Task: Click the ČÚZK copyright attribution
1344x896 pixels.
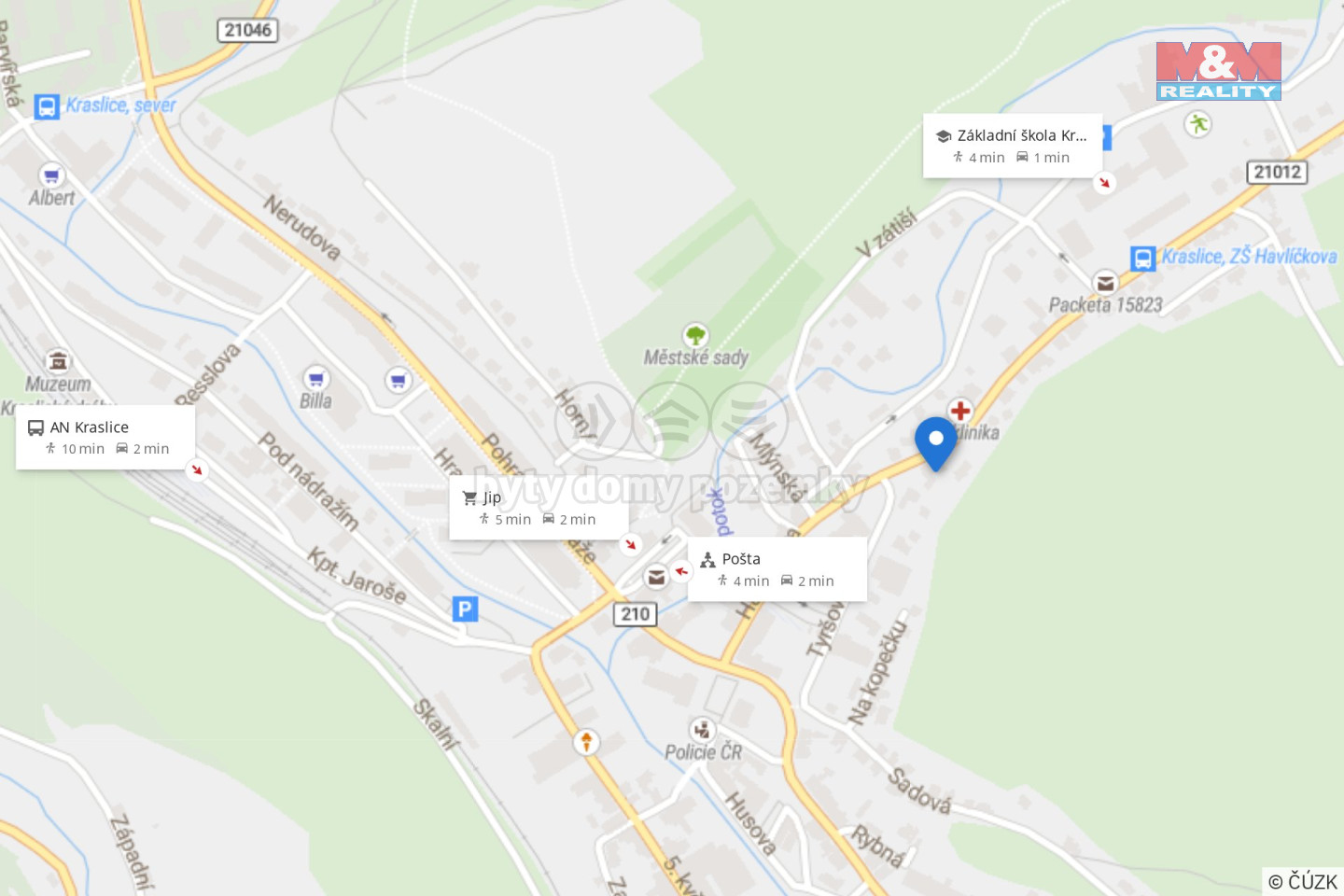Action: coord(1303,881)
